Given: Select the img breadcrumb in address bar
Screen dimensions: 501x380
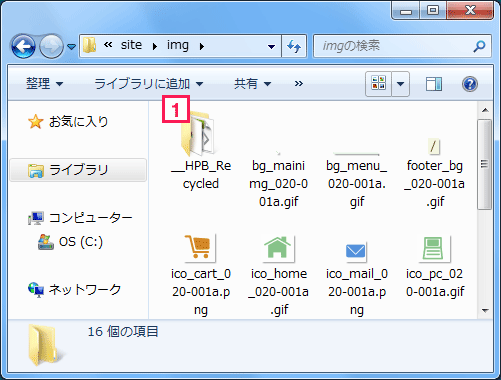Looking at the screenshot, I should [178, 45].
